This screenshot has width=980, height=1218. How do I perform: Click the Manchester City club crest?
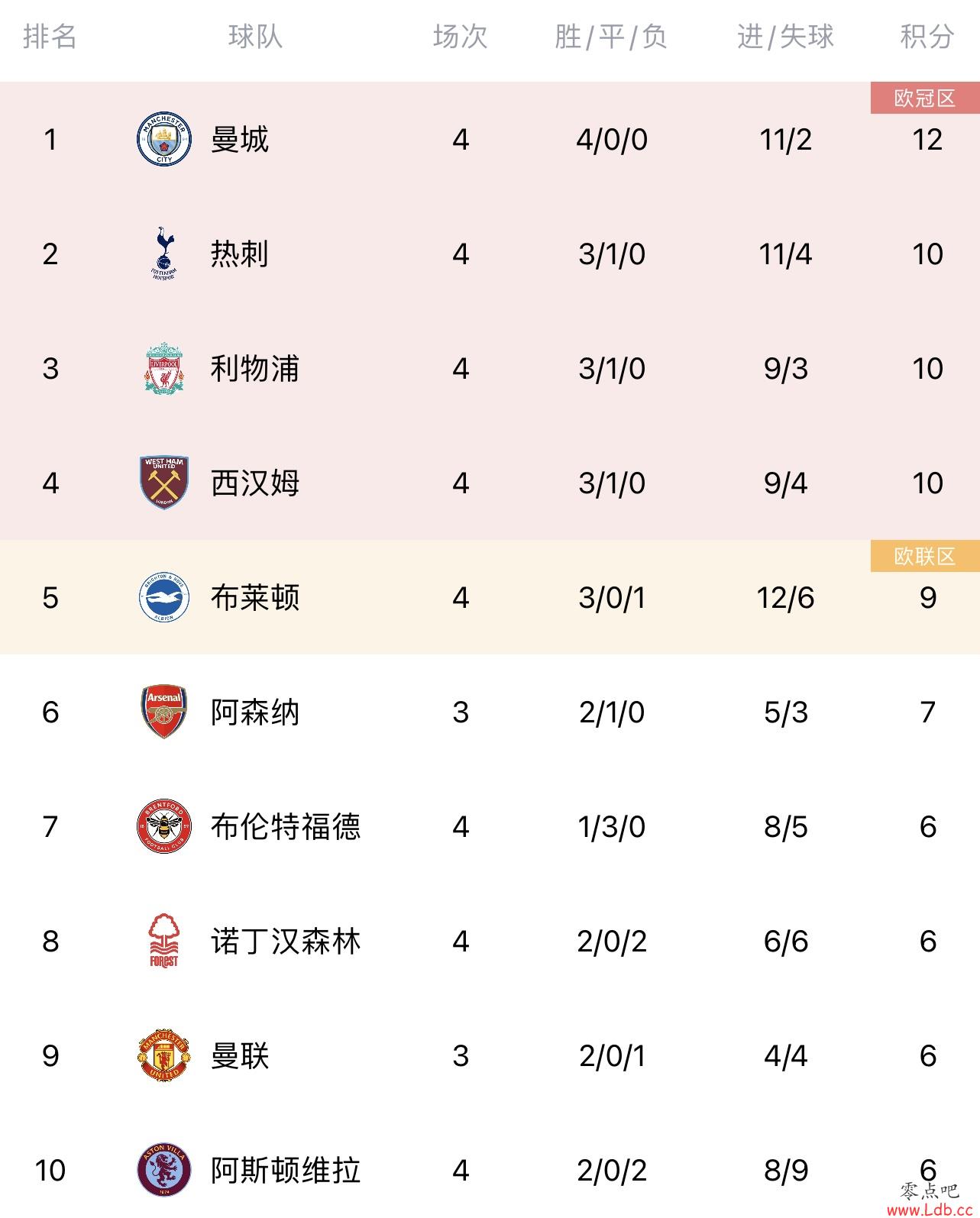[163, 139]
